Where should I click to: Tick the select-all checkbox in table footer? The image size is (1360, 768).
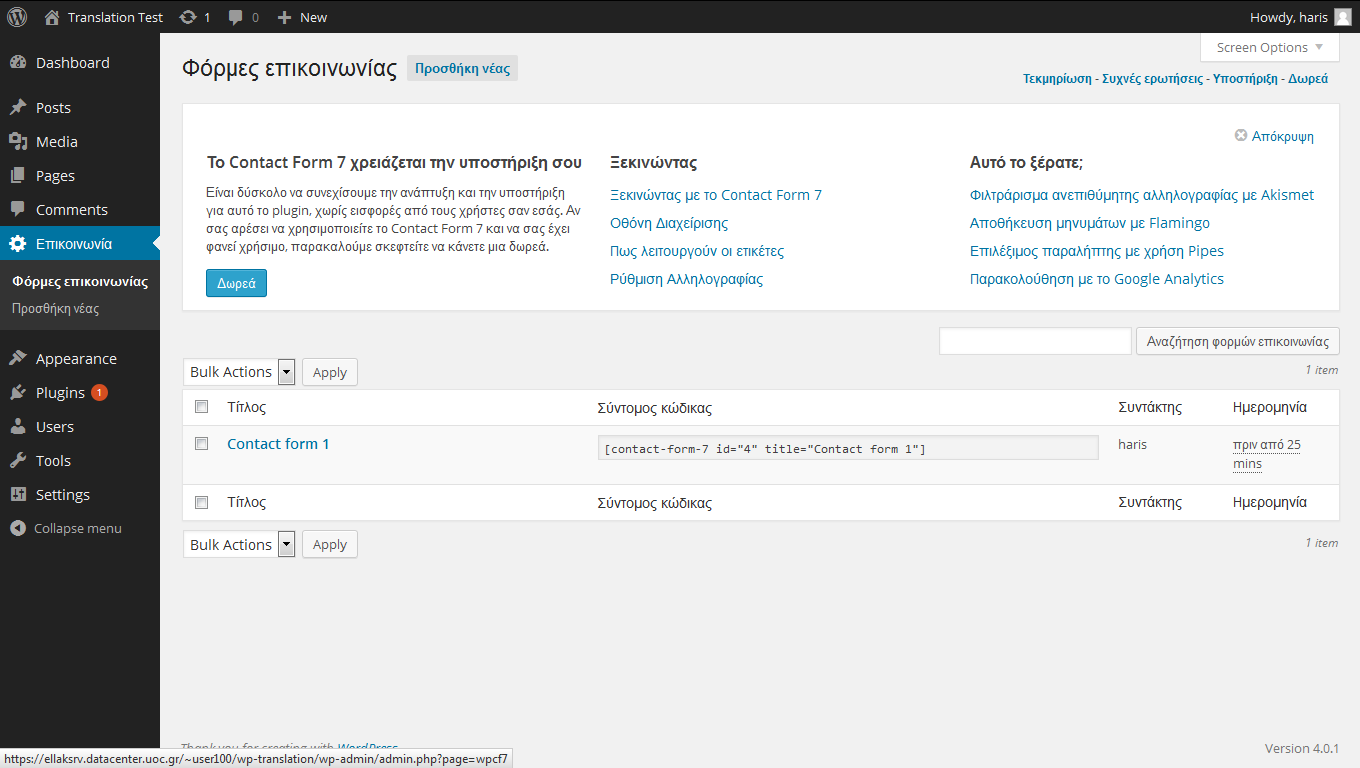(201, 501)
